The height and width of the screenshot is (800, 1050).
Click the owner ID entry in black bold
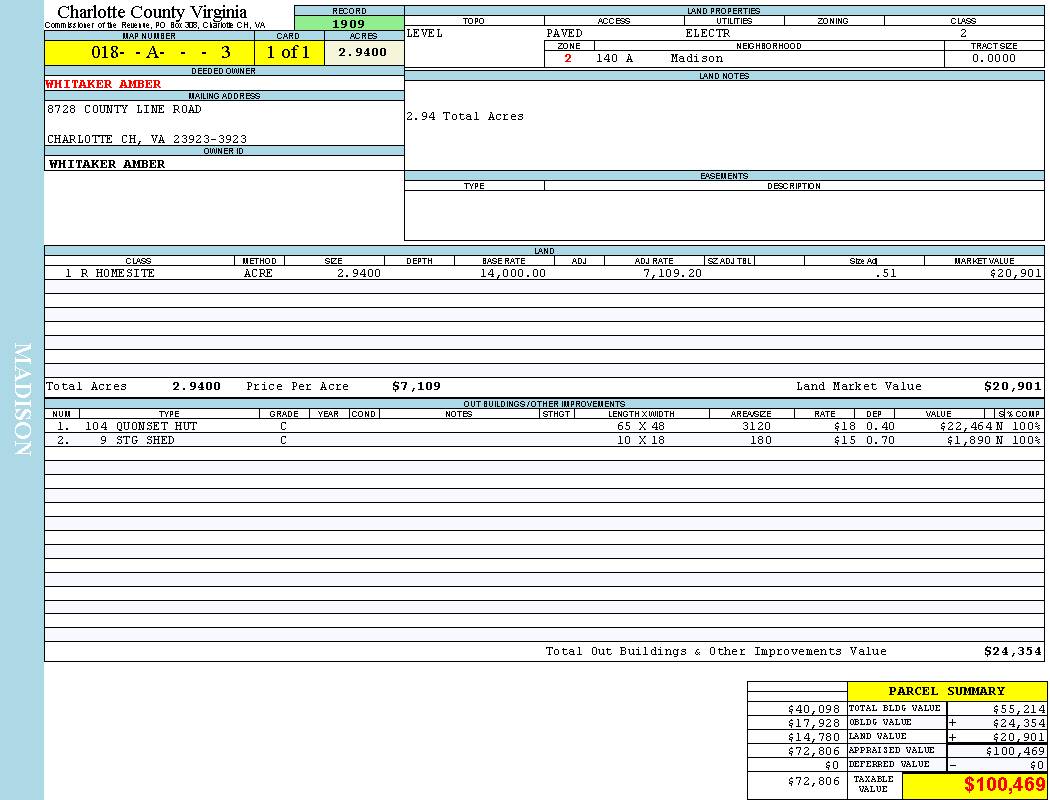point(107,164)
